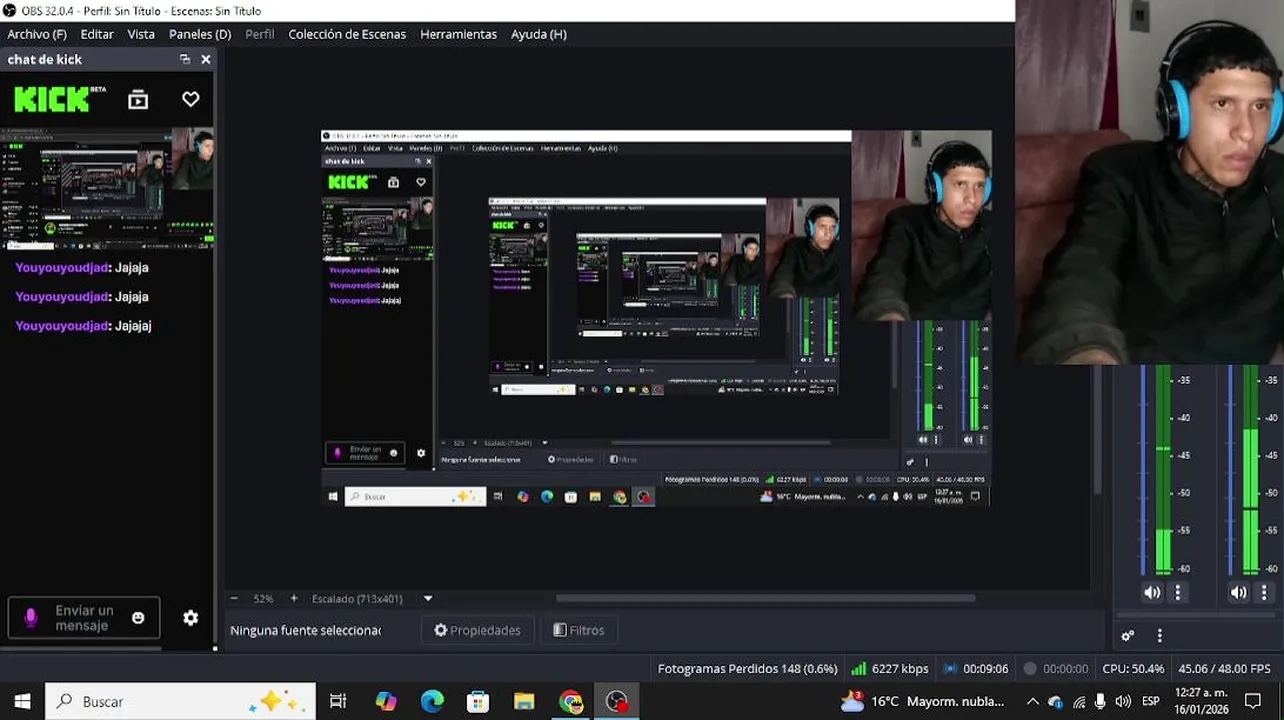Open the weather widget showing 16°C
Image resolution: width=1284 pixels, height=720 pixels.
coord(923,701)
